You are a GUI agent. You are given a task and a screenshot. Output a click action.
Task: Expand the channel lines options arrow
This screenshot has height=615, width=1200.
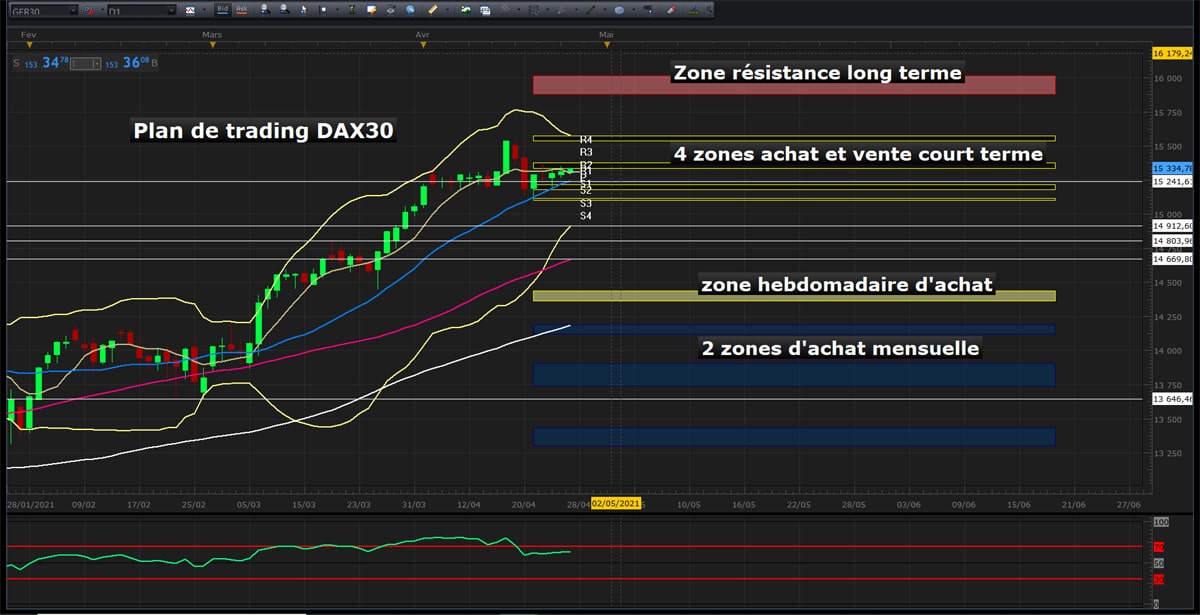tap(517, 10)
